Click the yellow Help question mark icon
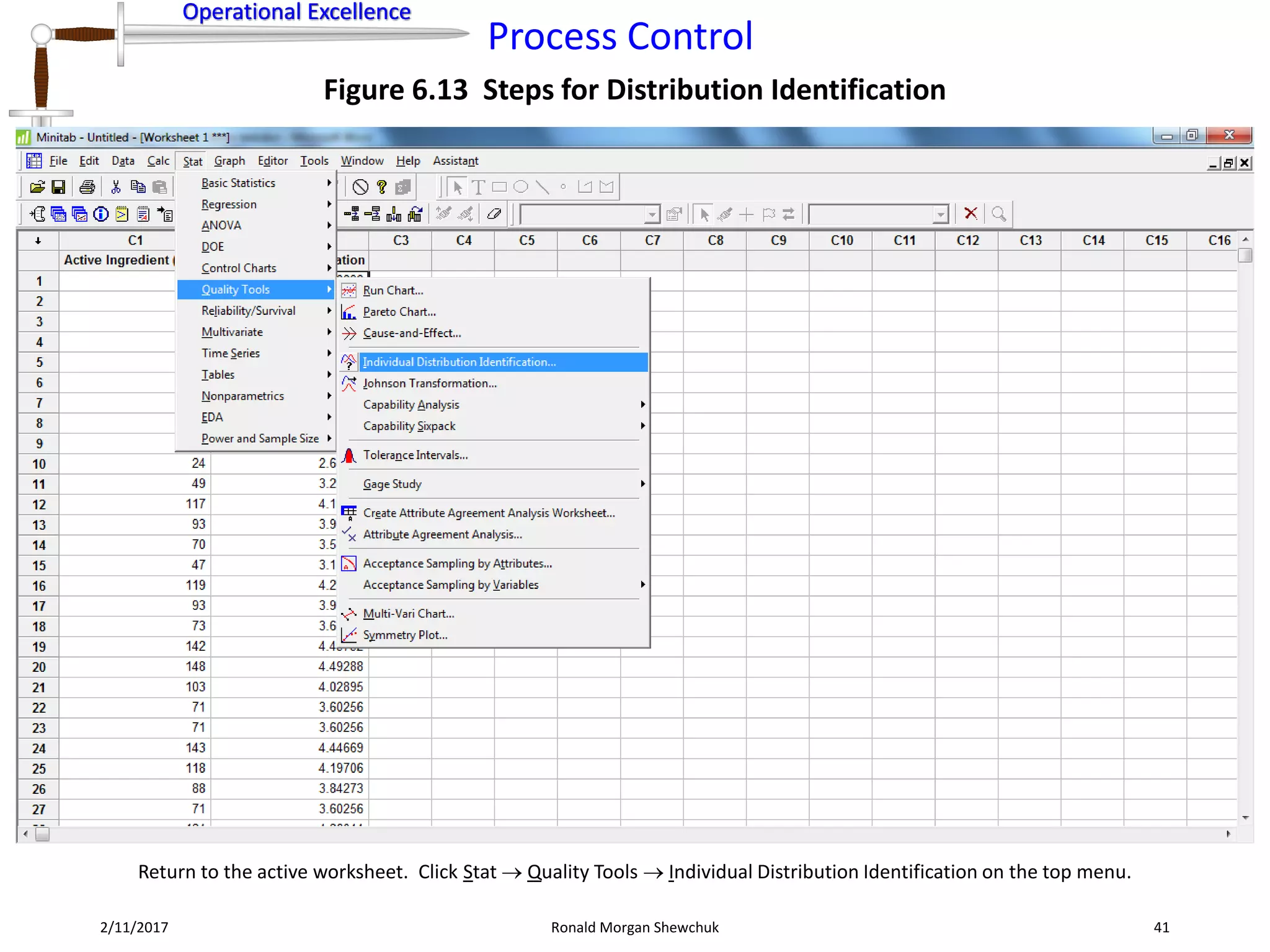 coord(382,187)
